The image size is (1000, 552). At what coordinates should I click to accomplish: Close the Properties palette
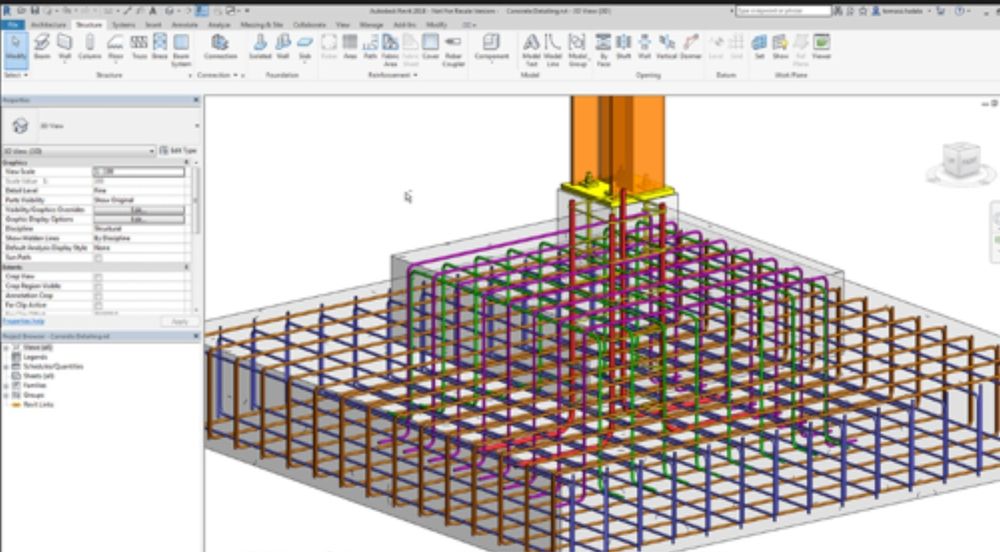pos(196,100)
